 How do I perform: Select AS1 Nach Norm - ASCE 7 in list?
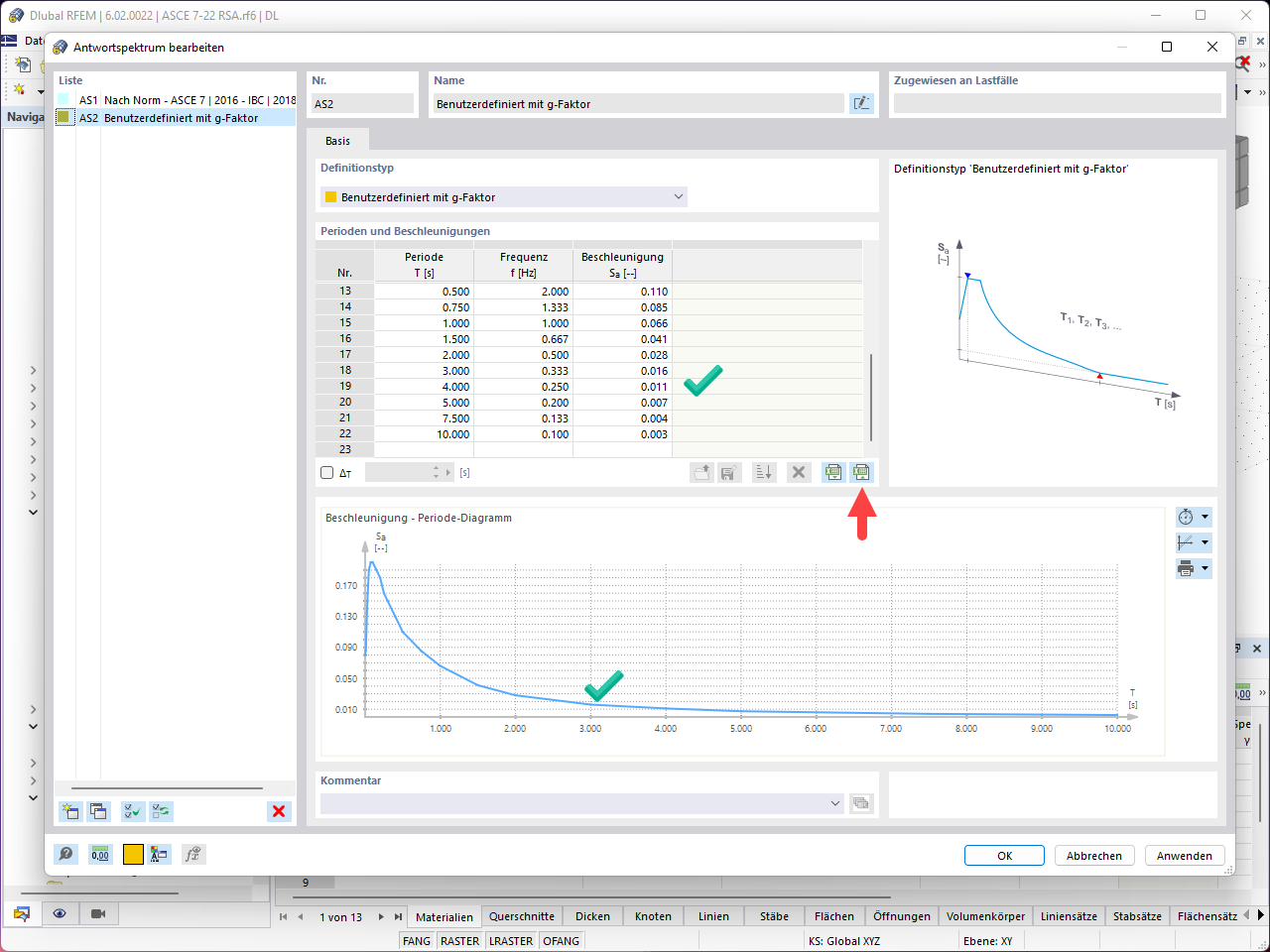pyautogui.click(x=176, y=100)
